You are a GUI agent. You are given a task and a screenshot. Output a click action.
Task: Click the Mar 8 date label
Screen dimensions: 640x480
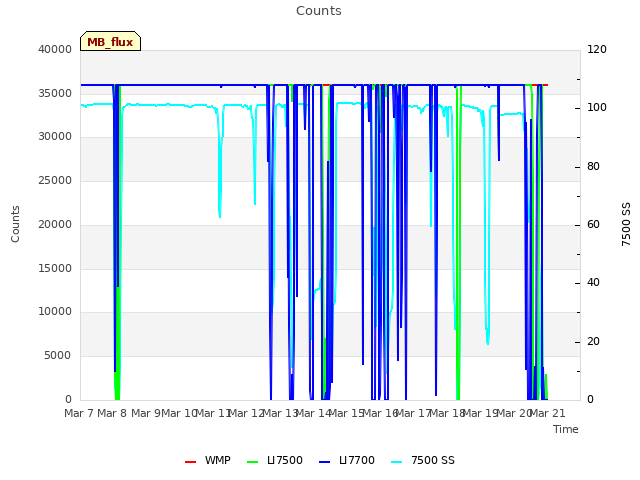coord(112,413)
